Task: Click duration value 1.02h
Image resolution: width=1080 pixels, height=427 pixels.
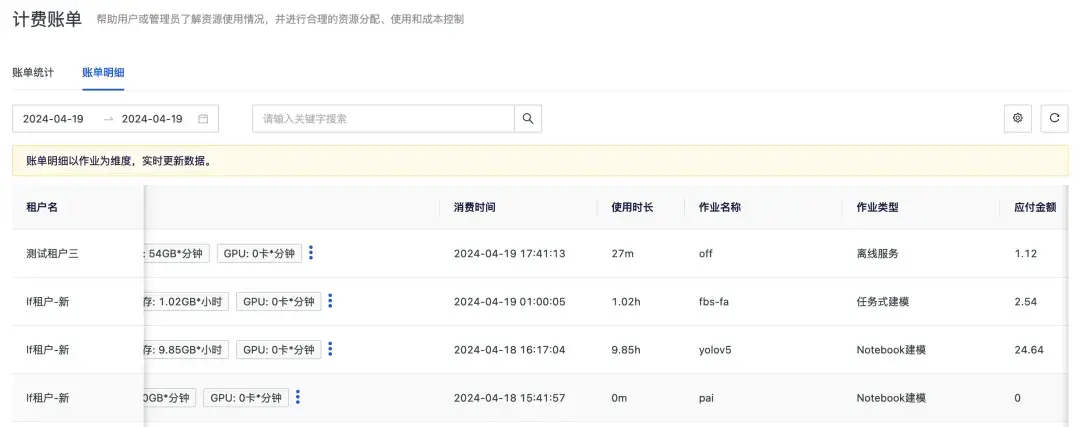Action: tap(626, 302)
